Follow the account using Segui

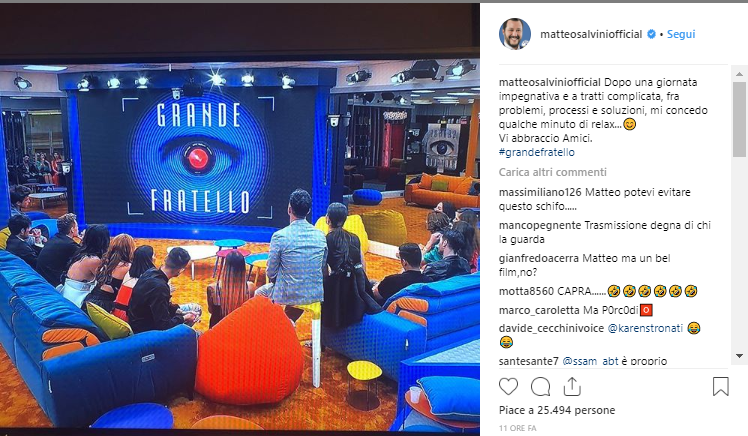(x=681, y=34)
